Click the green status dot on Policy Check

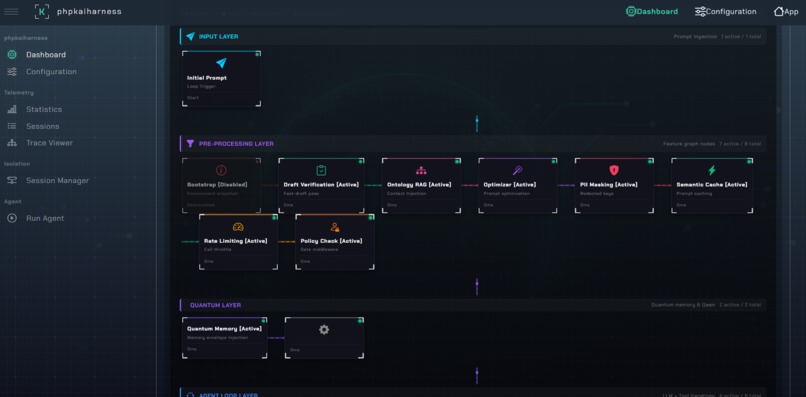coord(371,217)
